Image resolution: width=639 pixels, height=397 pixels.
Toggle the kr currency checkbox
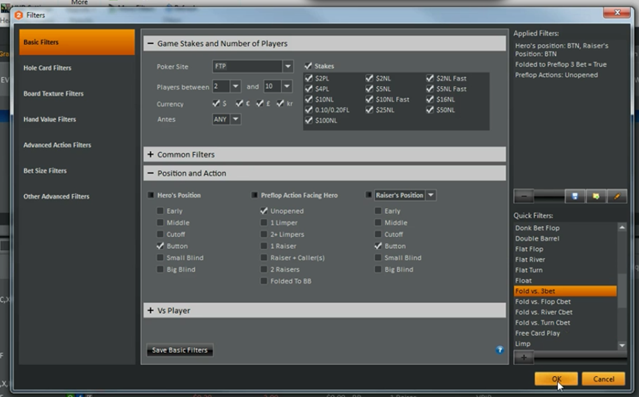click(x=280, y=104)
